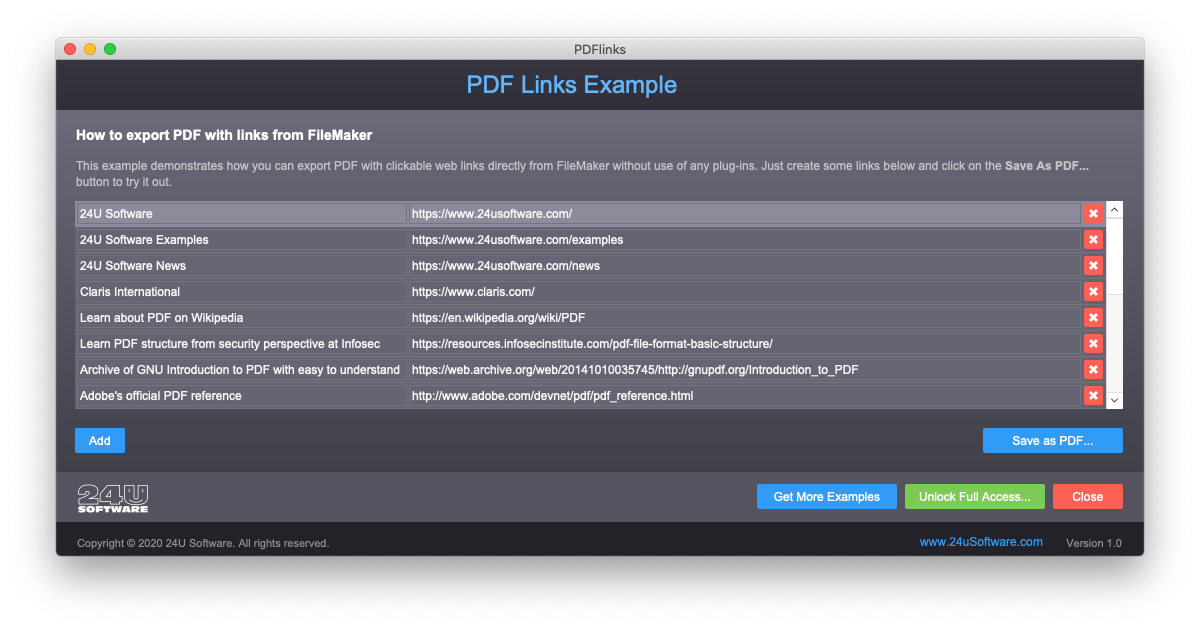Image resolution: width=1200 pixels, height=630 pixels.
Task: Close the PDF Links example
Action: [x=1087, y=496]
